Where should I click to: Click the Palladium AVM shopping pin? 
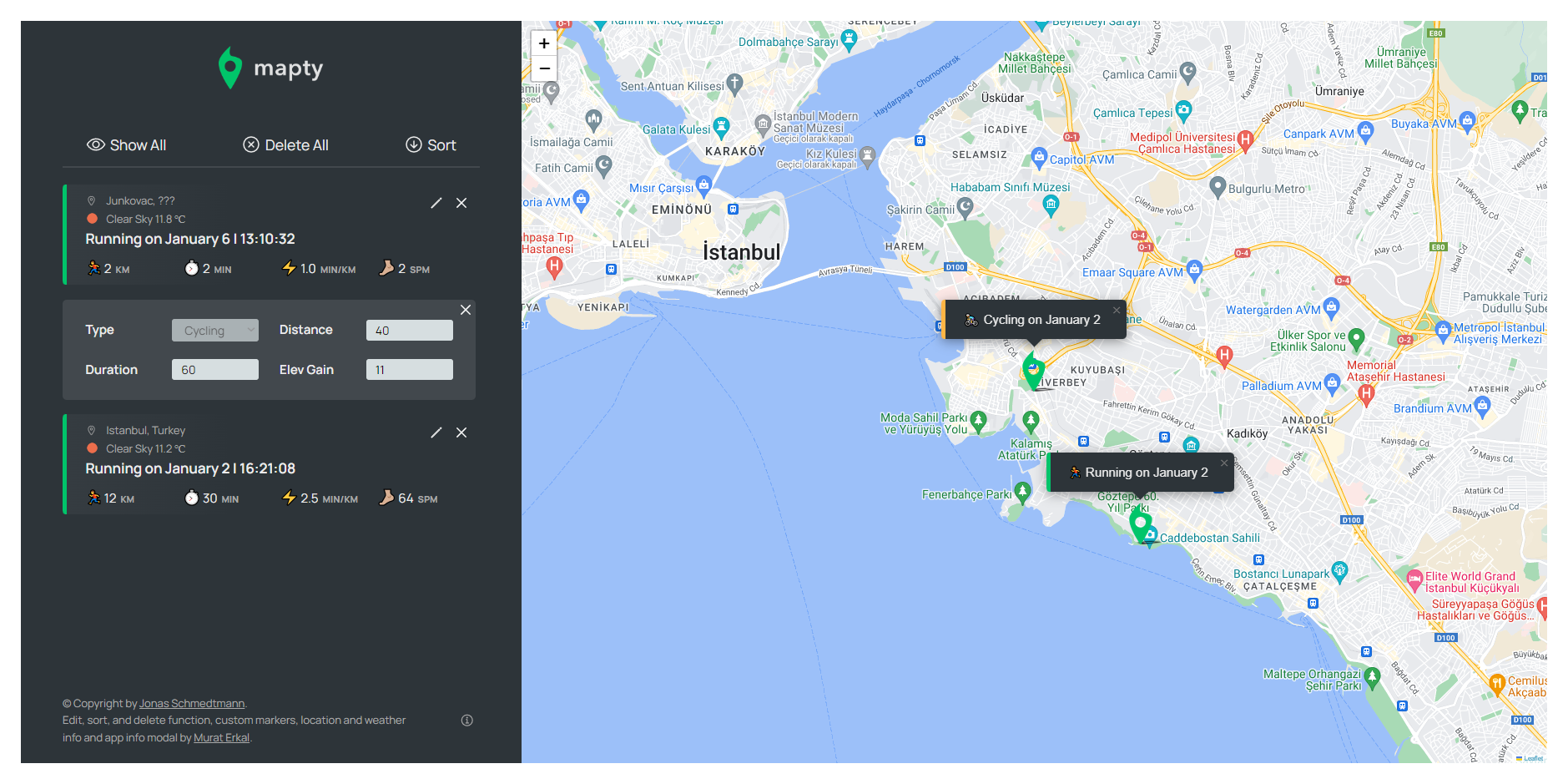[1332, 384]
